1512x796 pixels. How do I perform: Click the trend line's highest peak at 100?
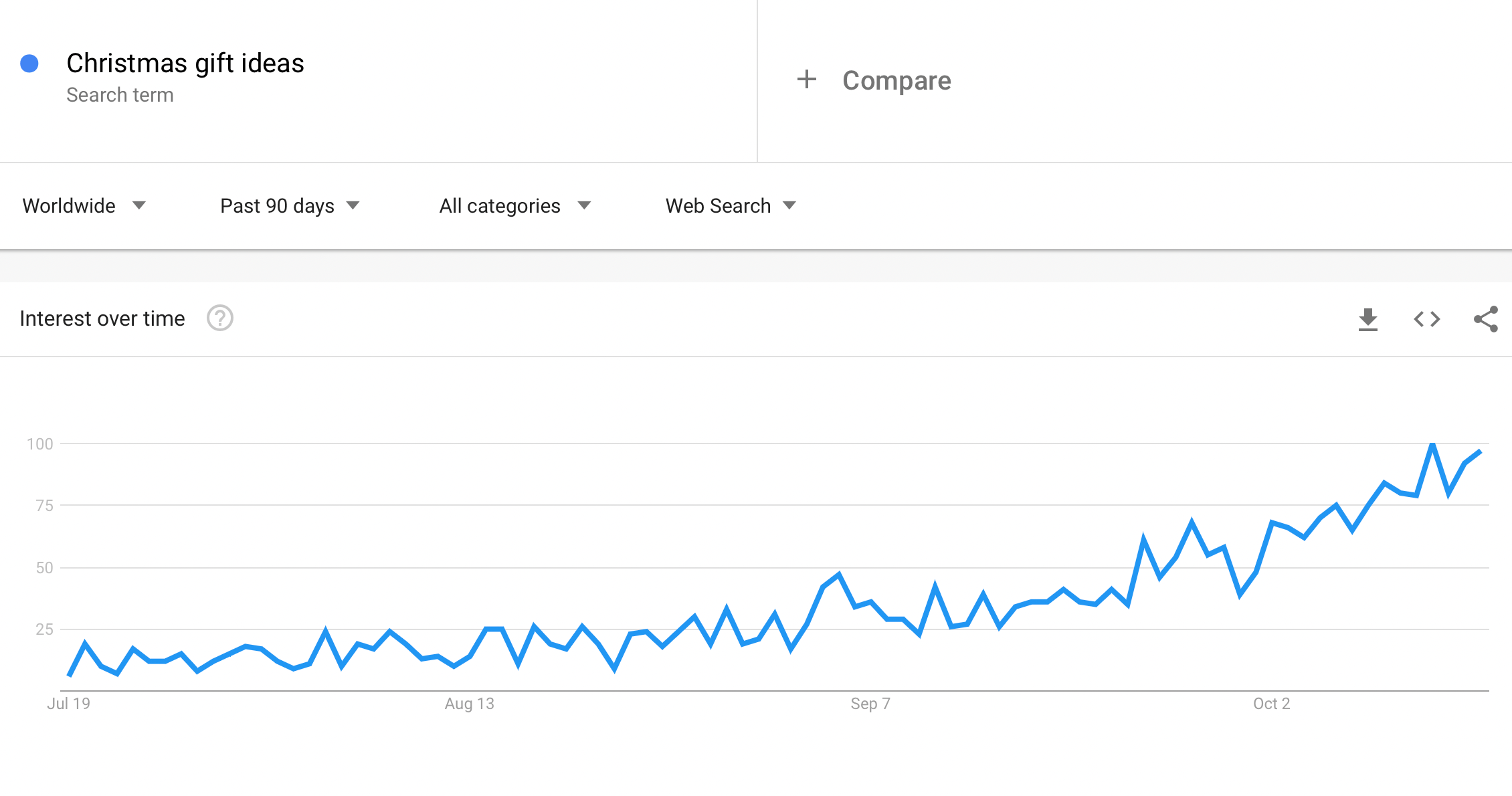(1432, 444)
